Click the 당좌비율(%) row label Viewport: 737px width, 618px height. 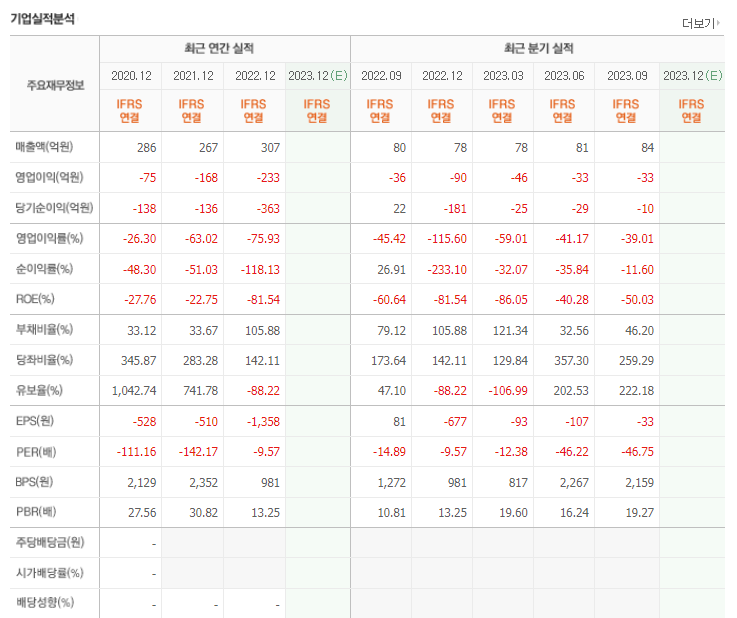pos(44,360)
